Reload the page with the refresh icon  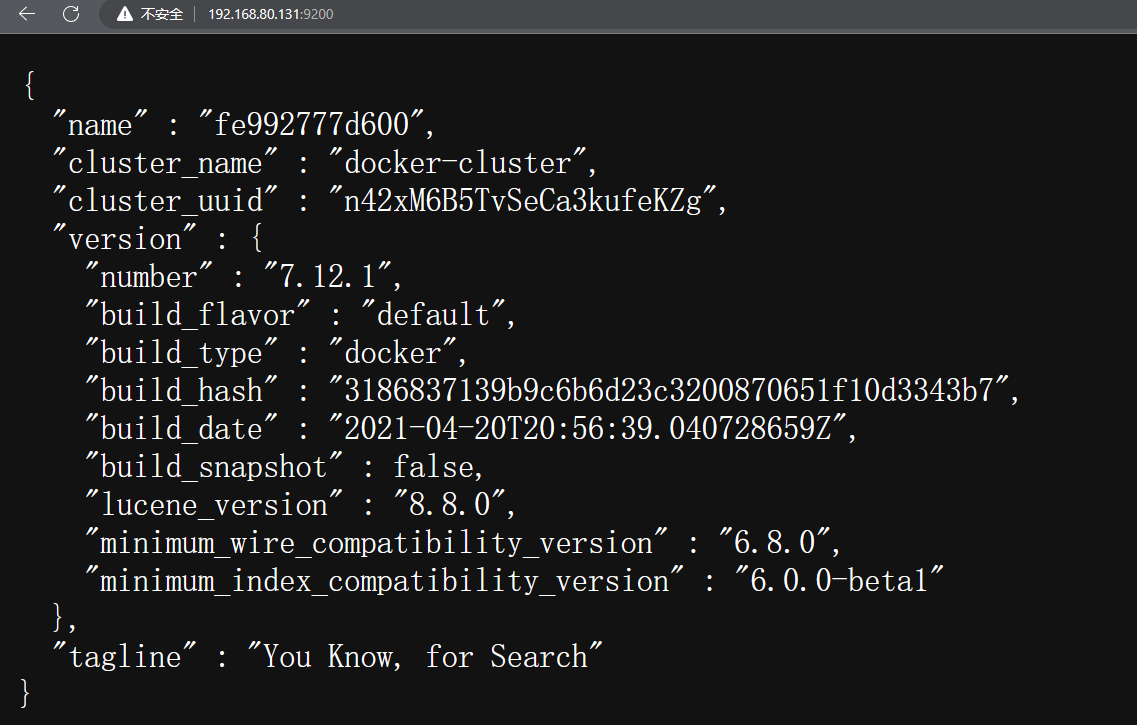(71, 14)
